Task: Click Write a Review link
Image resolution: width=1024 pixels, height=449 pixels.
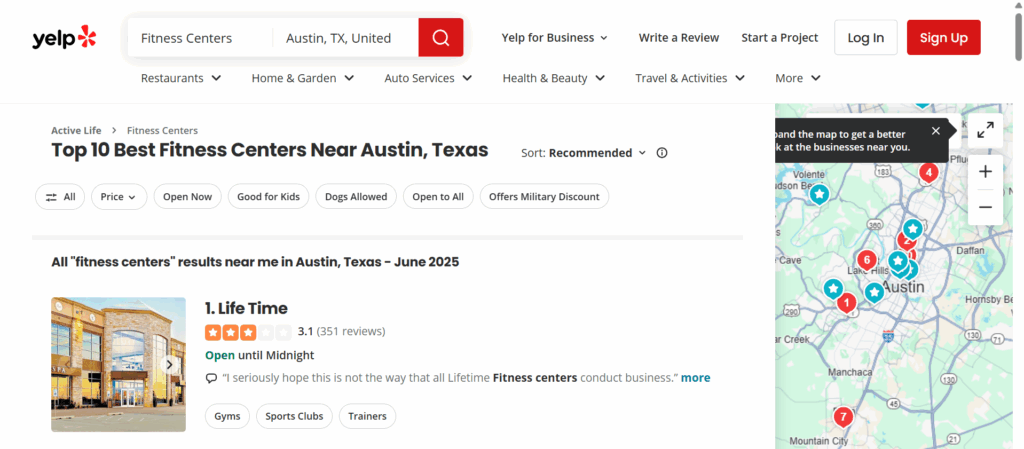Action: pyautogui.click(x=679, y=38)
